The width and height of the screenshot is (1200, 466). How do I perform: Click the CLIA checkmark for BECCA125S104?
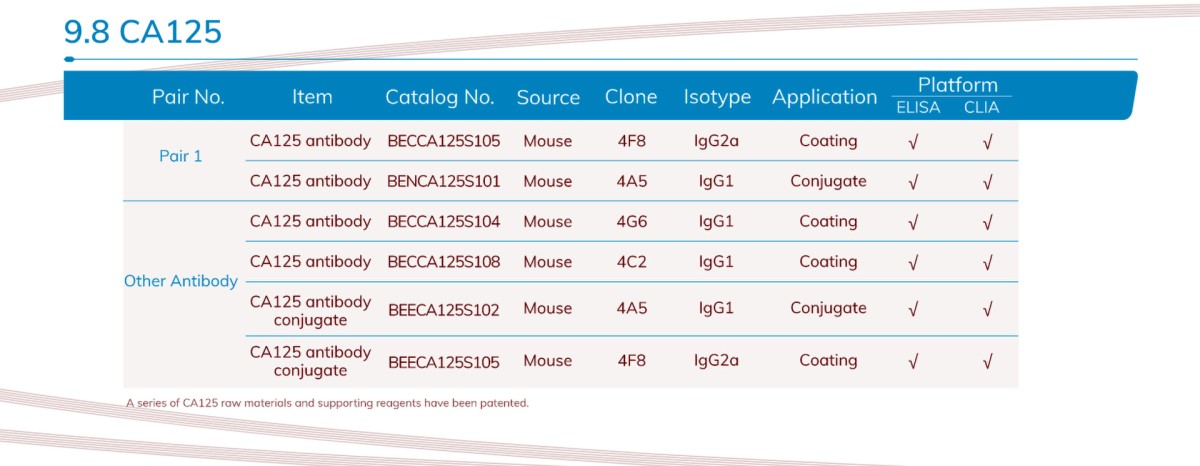(987, 222)
